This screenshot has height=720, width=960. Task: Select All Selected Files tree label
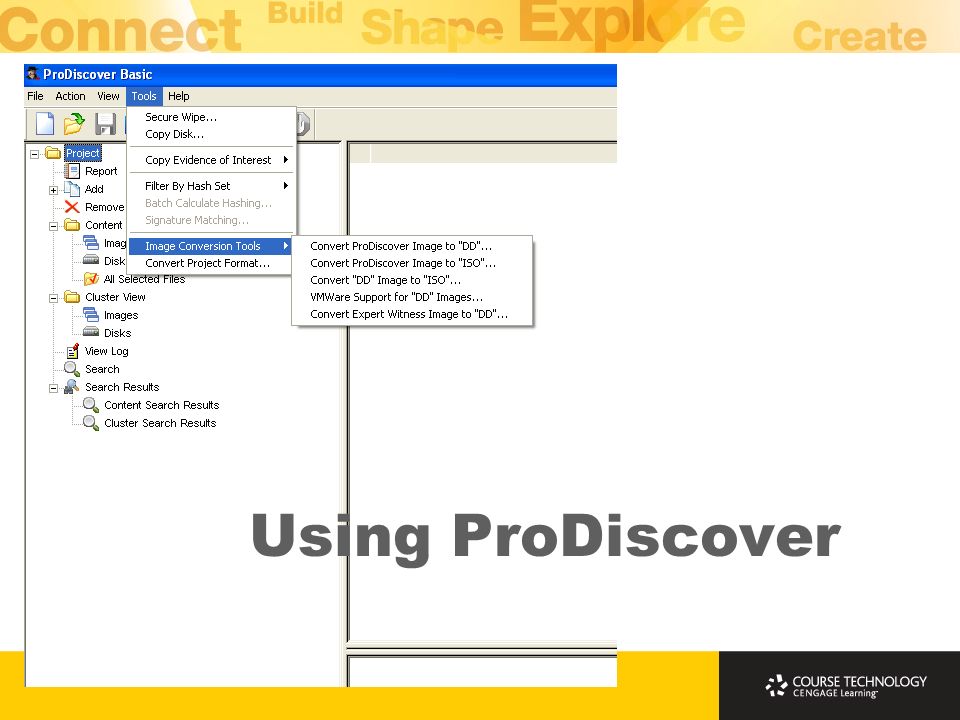point(144,279)
